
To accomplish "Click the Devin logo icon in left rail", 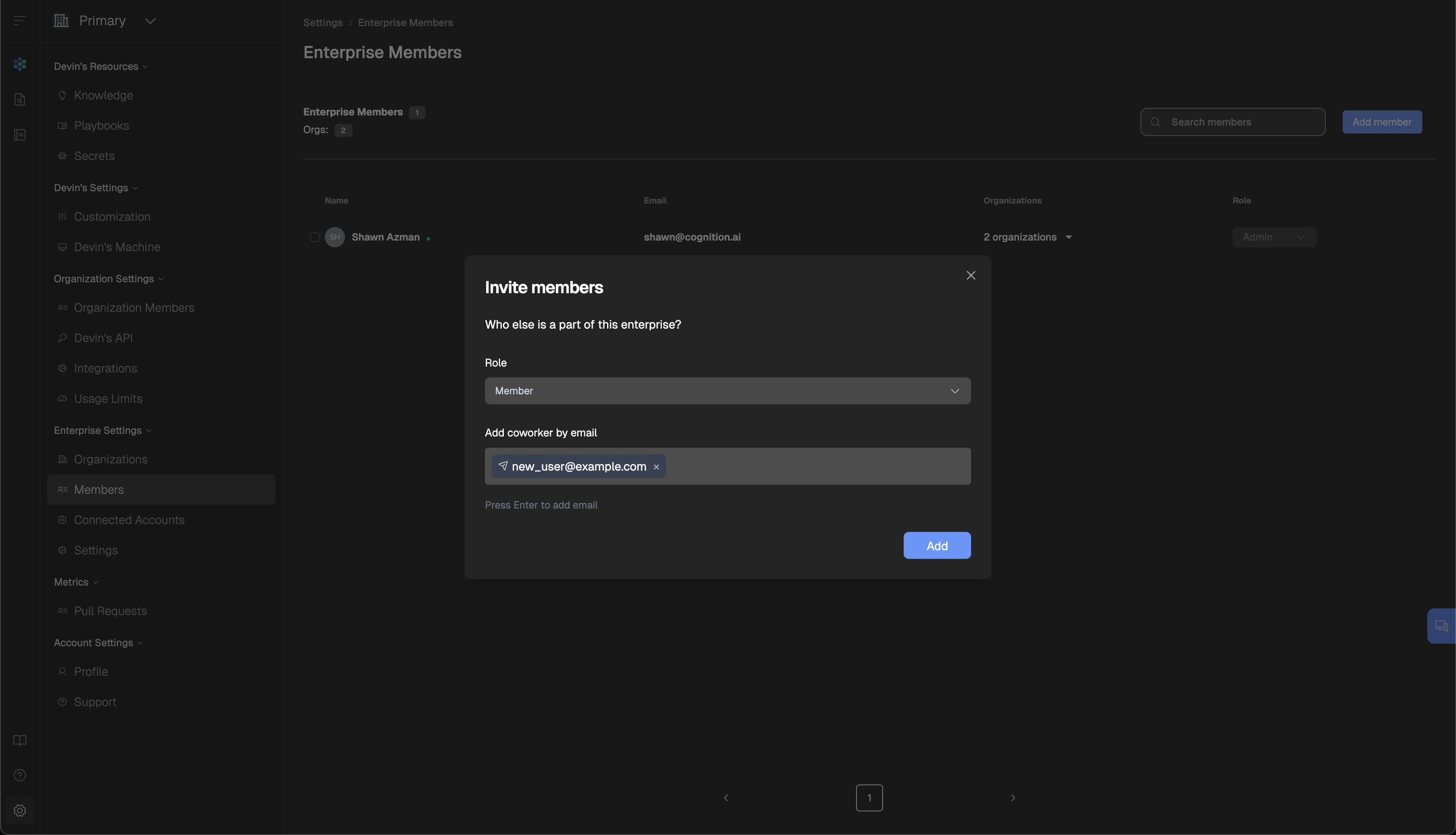I will point(19,64).
